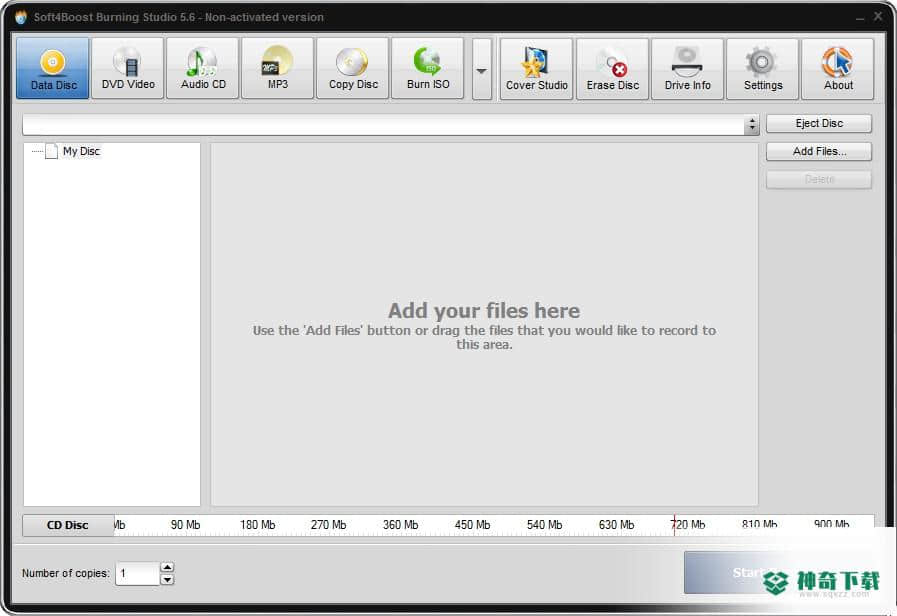Image resolution: width=897 pixels, height=616 pixels.
Task: Click the greyed Delete button
Action: pyautogui.click(x=819, y=180)
